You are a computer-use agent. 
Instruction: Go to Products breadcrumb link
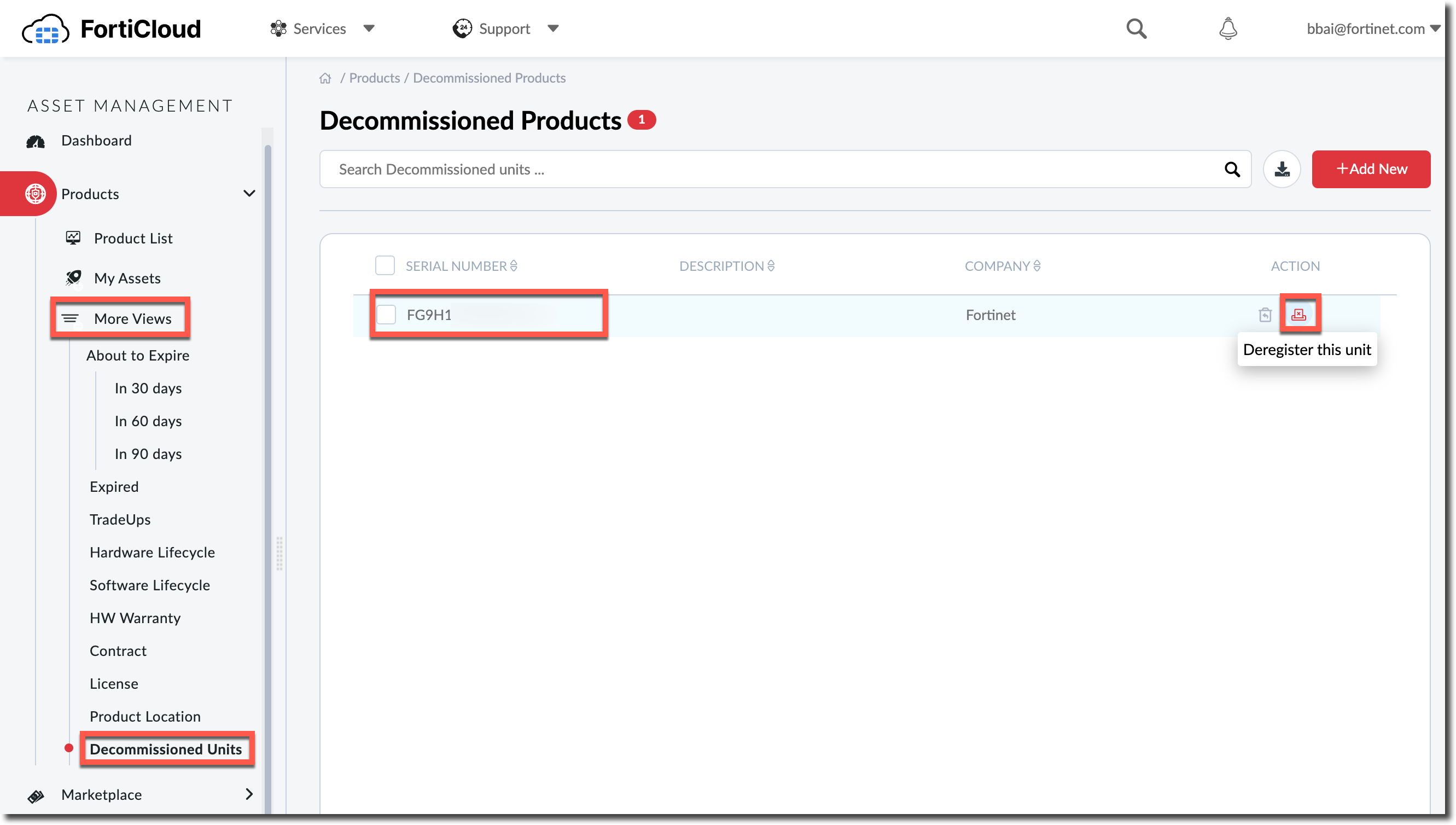pos(374,78)
